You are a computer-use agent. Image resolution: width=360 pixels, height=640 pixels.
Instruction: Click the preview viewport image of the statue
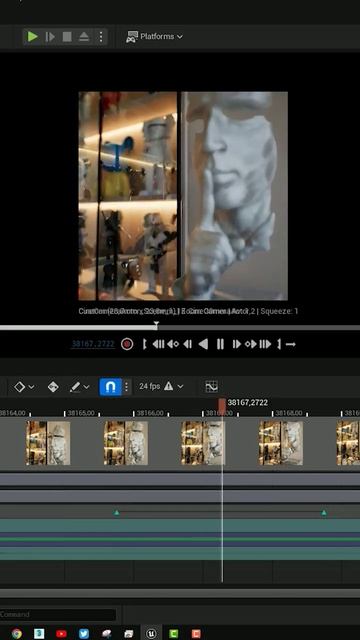[183, 196]
